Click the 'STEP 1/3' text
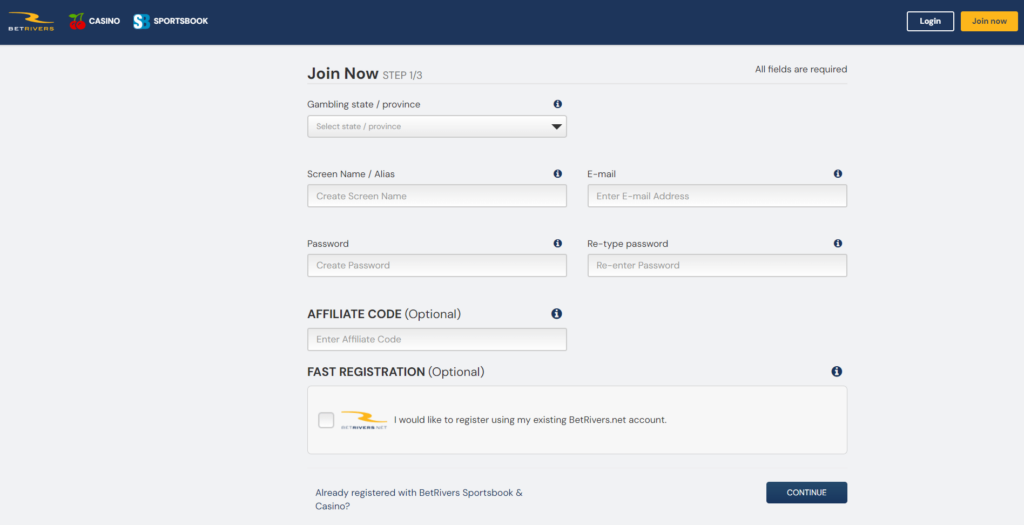 pos(402,76)
